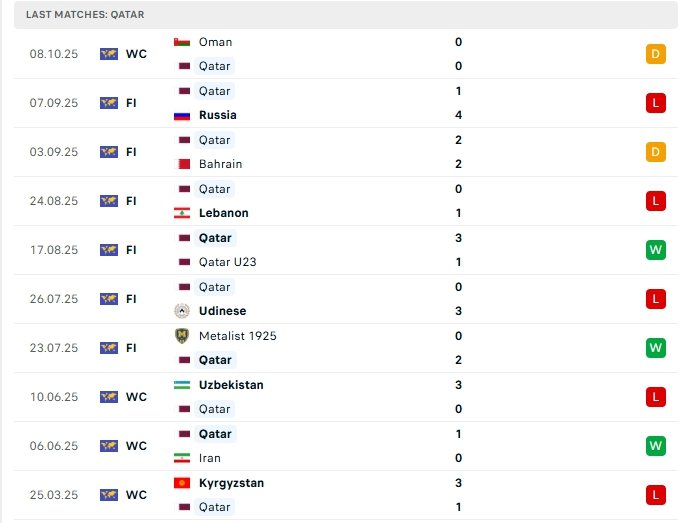Click the 4 score for Russia

pos(458,115)
